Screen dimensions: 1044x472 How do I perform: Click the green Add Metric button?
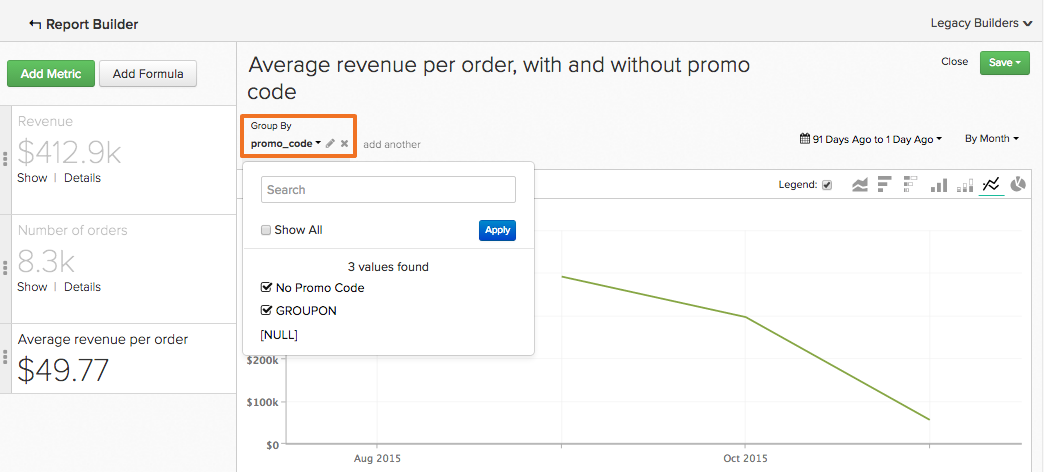click(51, 73)
